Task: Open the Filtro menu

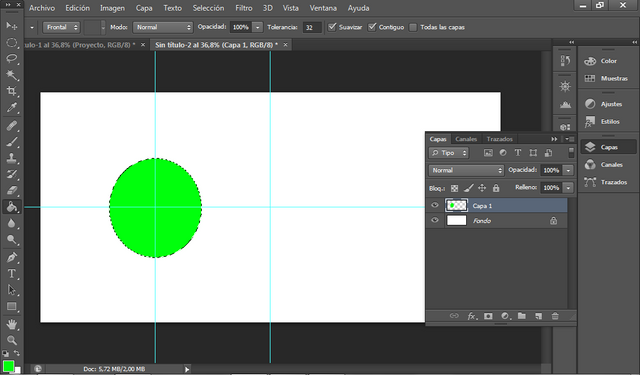Action: point(244,8)
